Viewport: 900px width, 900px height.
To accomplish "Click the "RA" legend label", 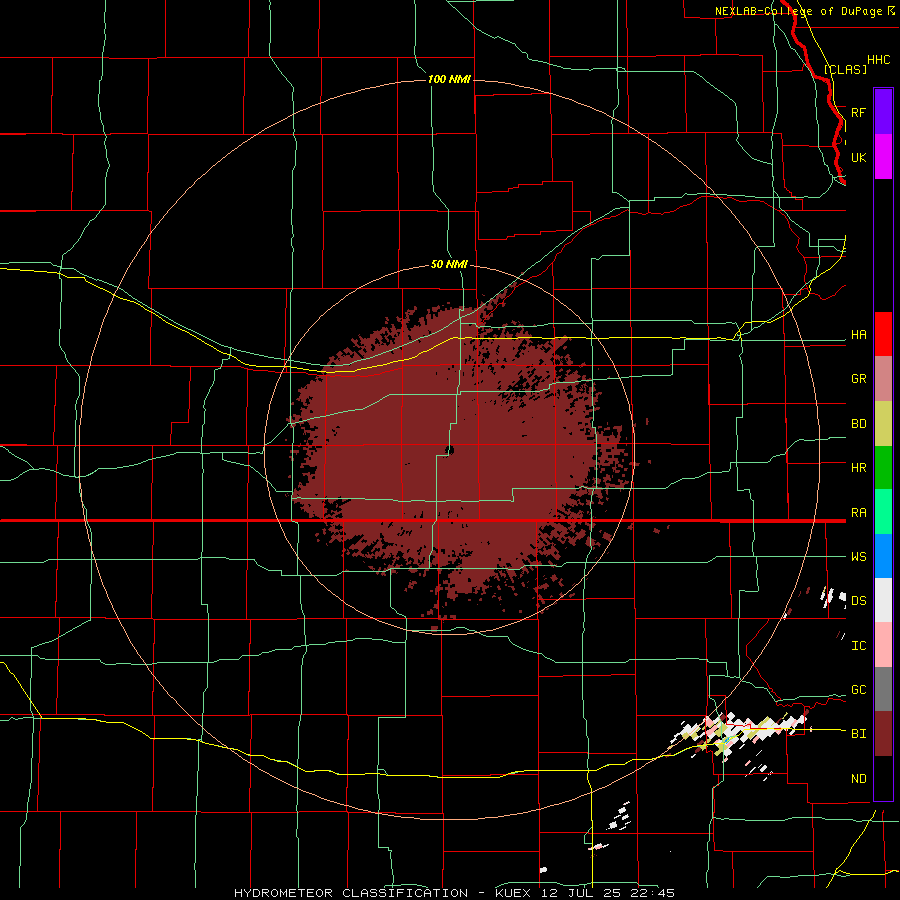I will click(859, 513).
